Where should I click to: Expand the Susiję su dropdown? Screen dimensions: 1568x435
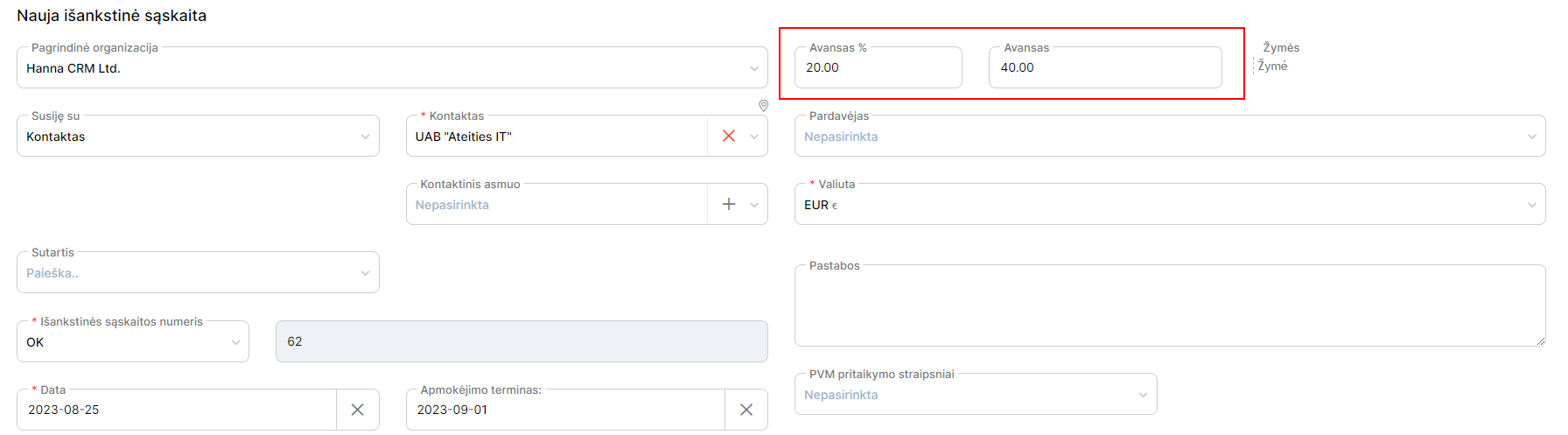(x=198, y=136)
